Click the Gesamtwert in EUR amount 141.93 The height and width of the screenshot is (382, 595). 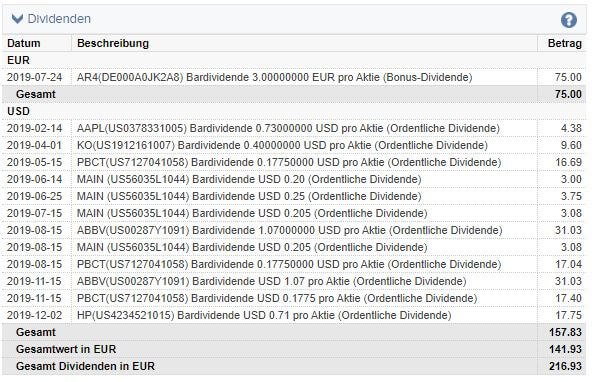pyautogui.click(x=565, y=349)
